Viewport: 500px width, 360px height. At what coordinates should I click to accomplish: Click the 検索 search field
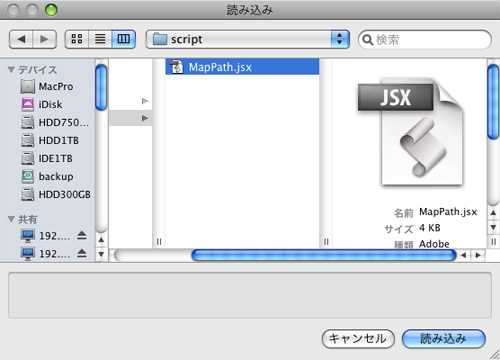point(425,40)
